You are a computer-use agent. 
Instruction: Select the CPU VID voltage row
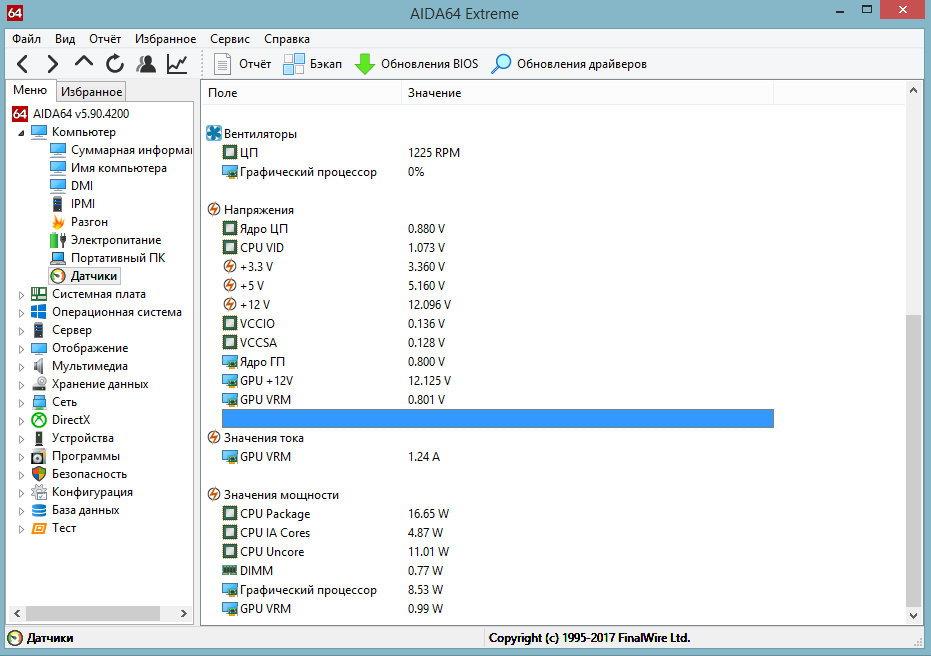[x=498, y=248]
